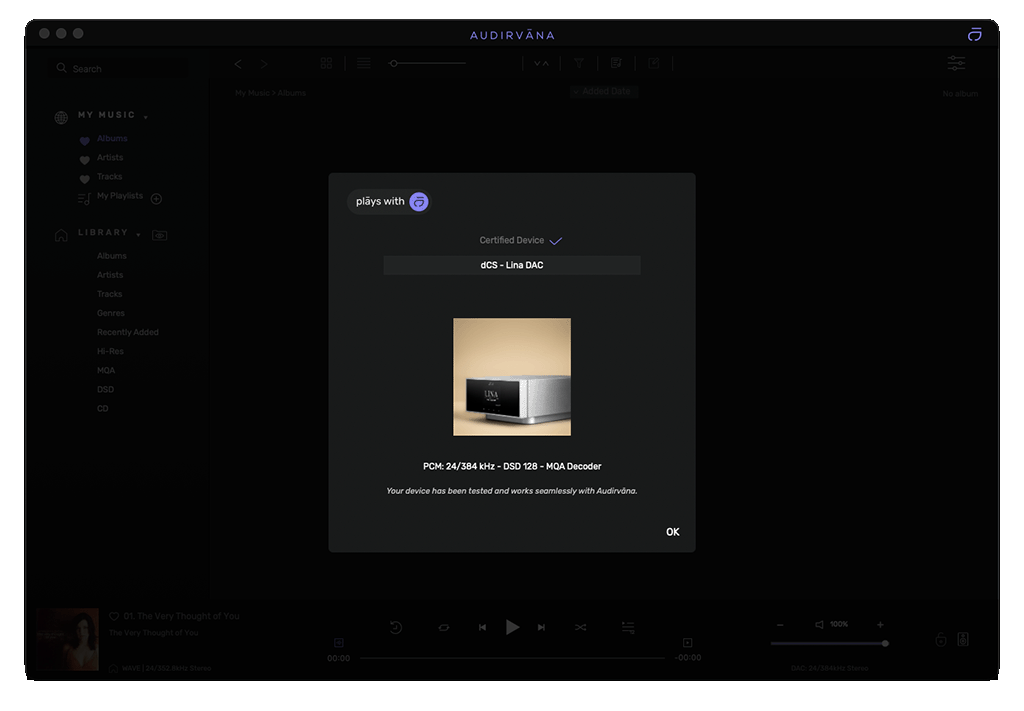The image size is (1024, 711).
Task: Click the filter funnel icon in toolbar
Action: pos(578,63)
